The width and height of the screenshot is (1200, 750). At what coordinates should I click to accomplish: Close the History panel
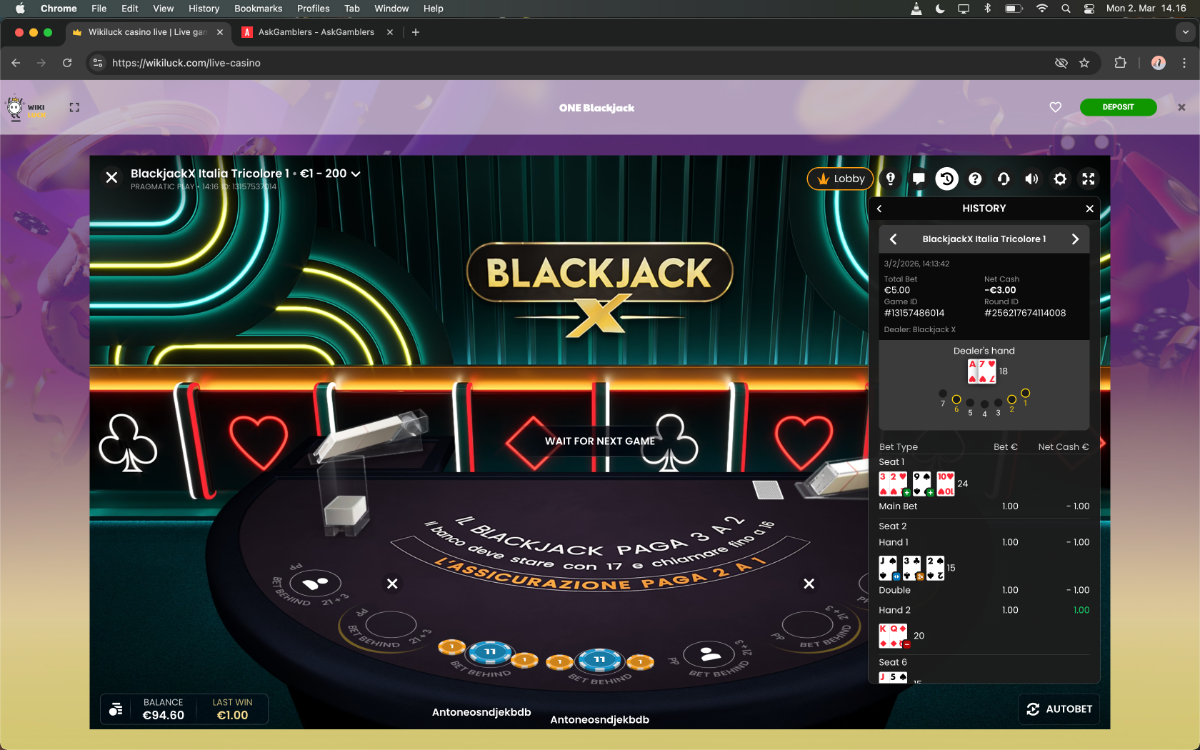click(1089, 208)
